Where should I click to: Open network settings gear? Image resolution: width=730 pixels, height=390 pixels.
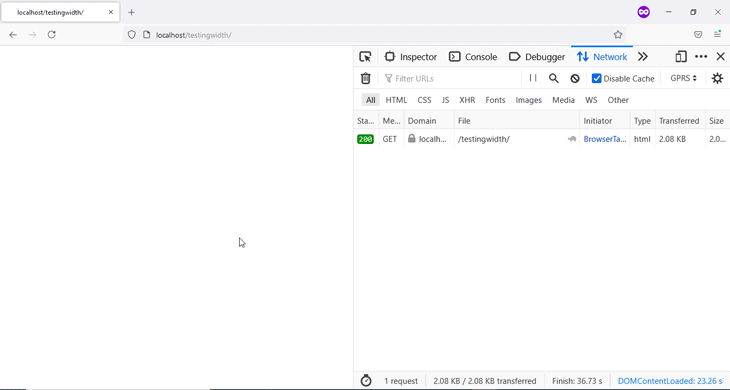(717, 78)
